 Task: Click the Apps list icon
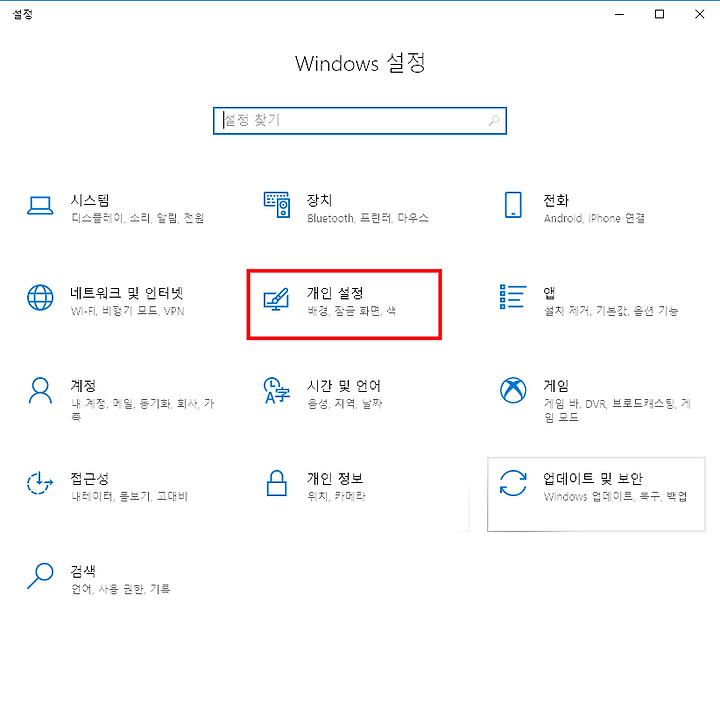pos(513,297)
